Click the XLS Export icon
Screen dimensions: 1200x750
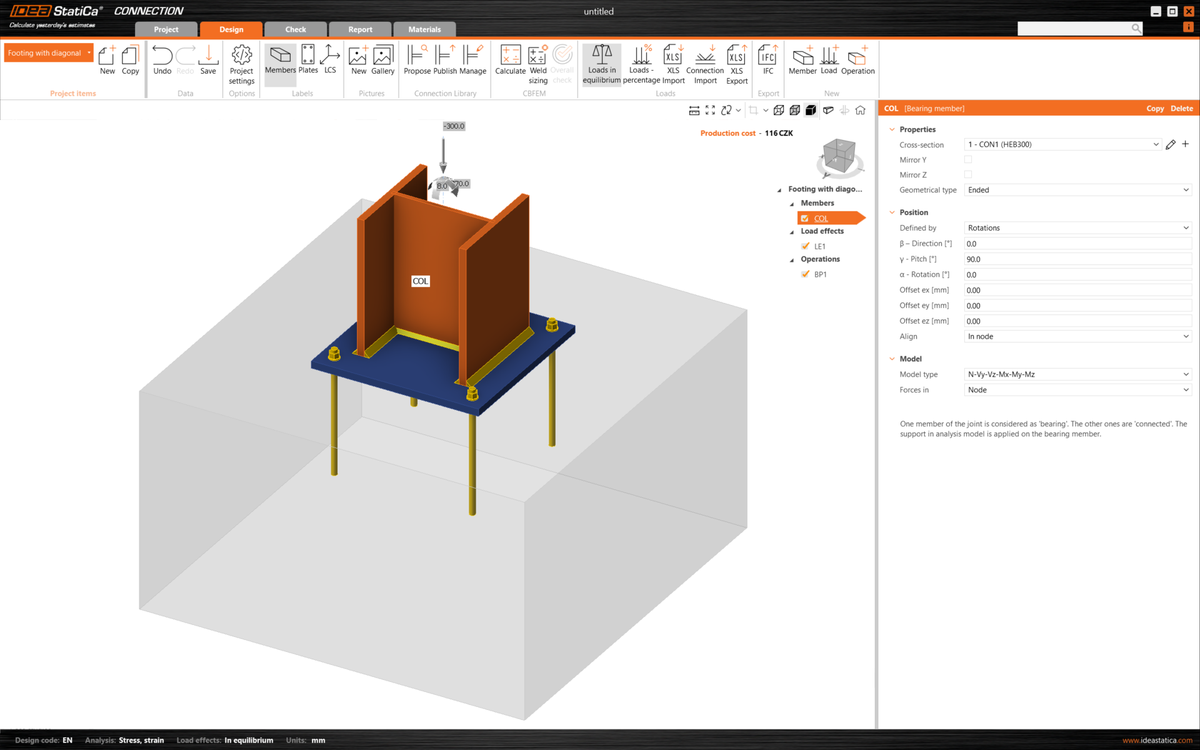point(737,62)
